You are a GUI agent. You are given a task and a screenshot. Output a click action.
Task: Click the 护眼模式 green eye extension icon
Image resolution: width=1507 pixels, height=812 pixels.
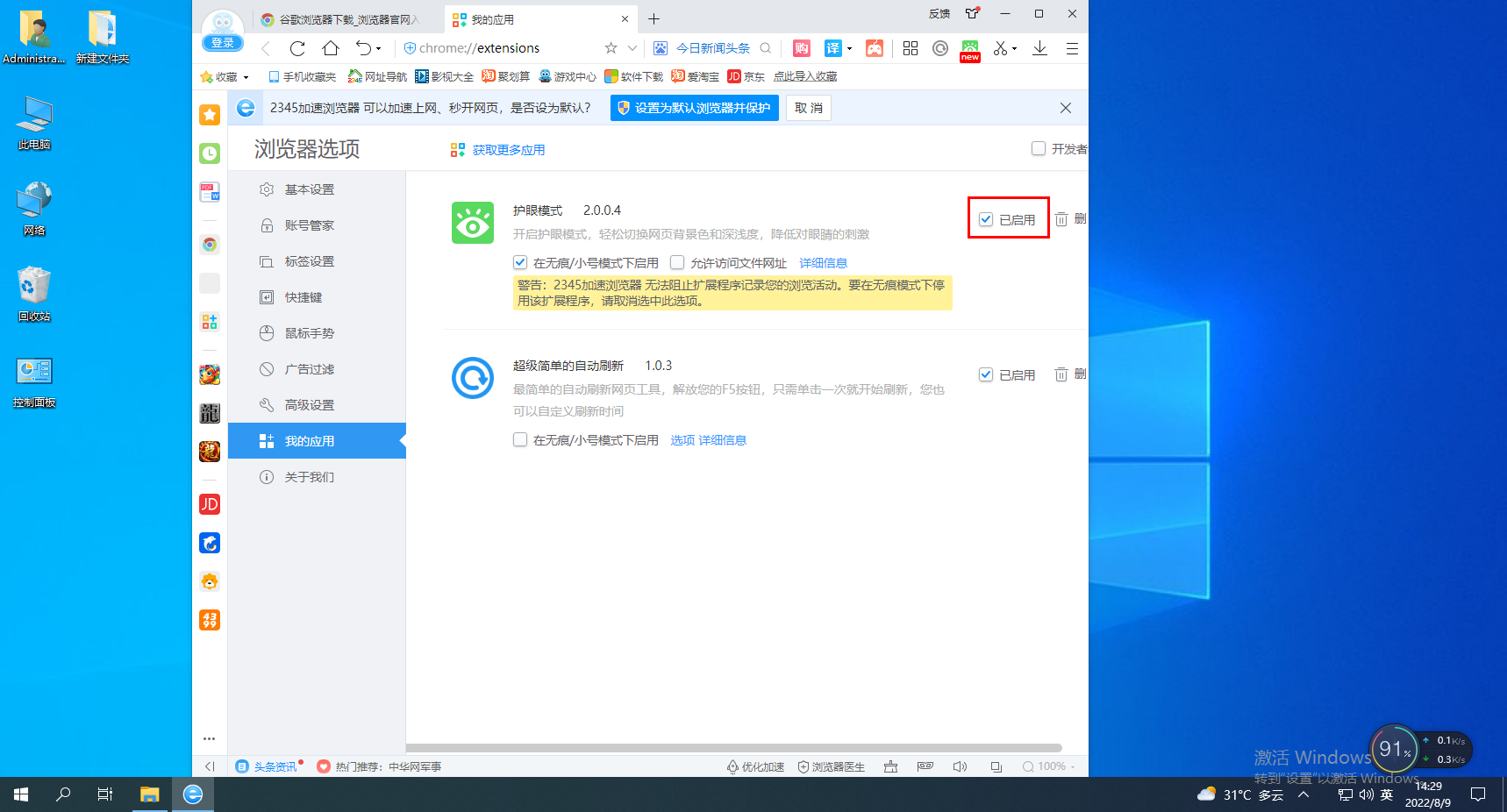click(x=473, y=223)
